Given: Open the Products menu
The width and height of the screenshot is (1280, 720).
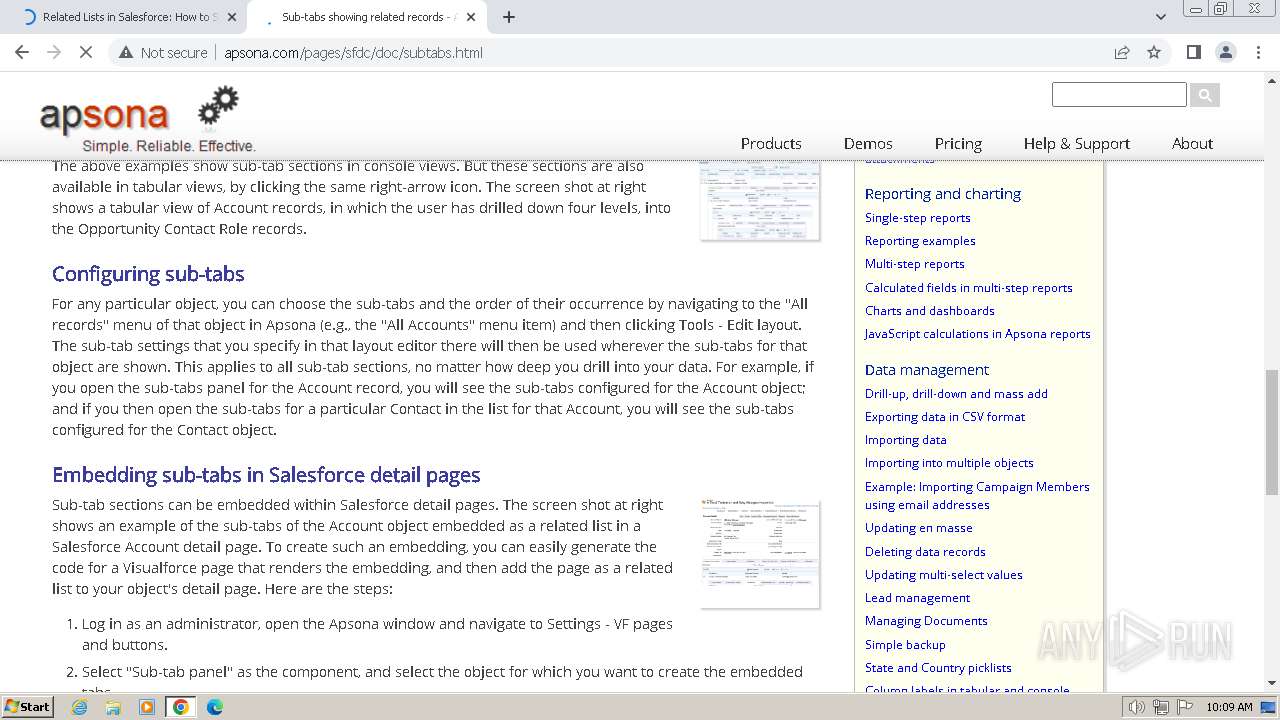Looking at the screenshot, I should pyautogui.click(x=771, y=143).
